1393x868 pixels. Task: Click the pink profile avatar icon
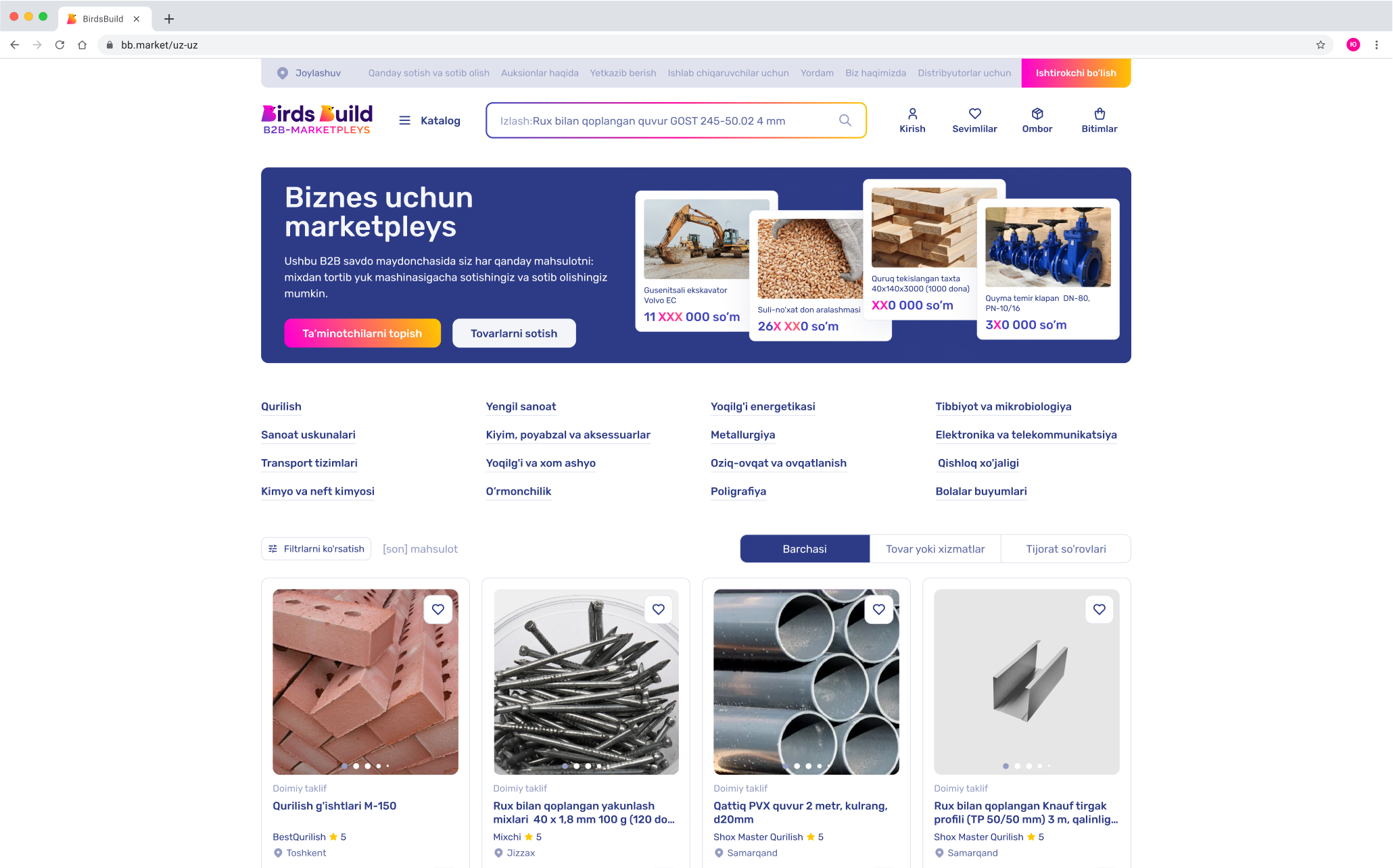click(x=1353, y=45)
